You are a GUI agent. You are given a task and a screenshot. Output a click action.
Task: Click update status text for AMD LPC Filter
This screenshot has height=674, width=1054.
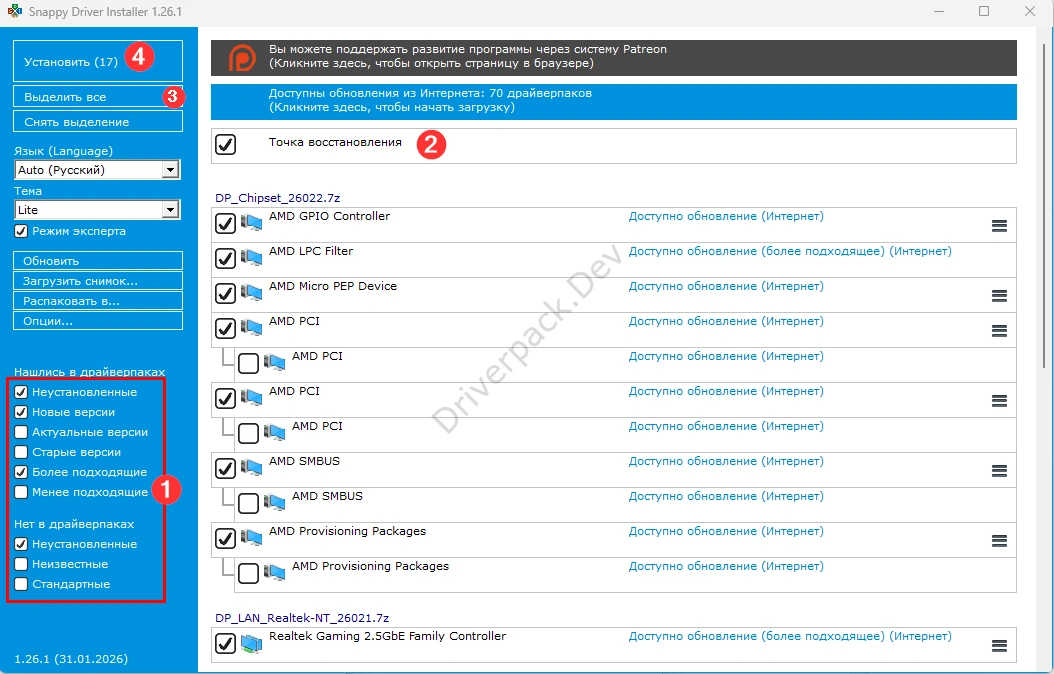click(790, 251)
